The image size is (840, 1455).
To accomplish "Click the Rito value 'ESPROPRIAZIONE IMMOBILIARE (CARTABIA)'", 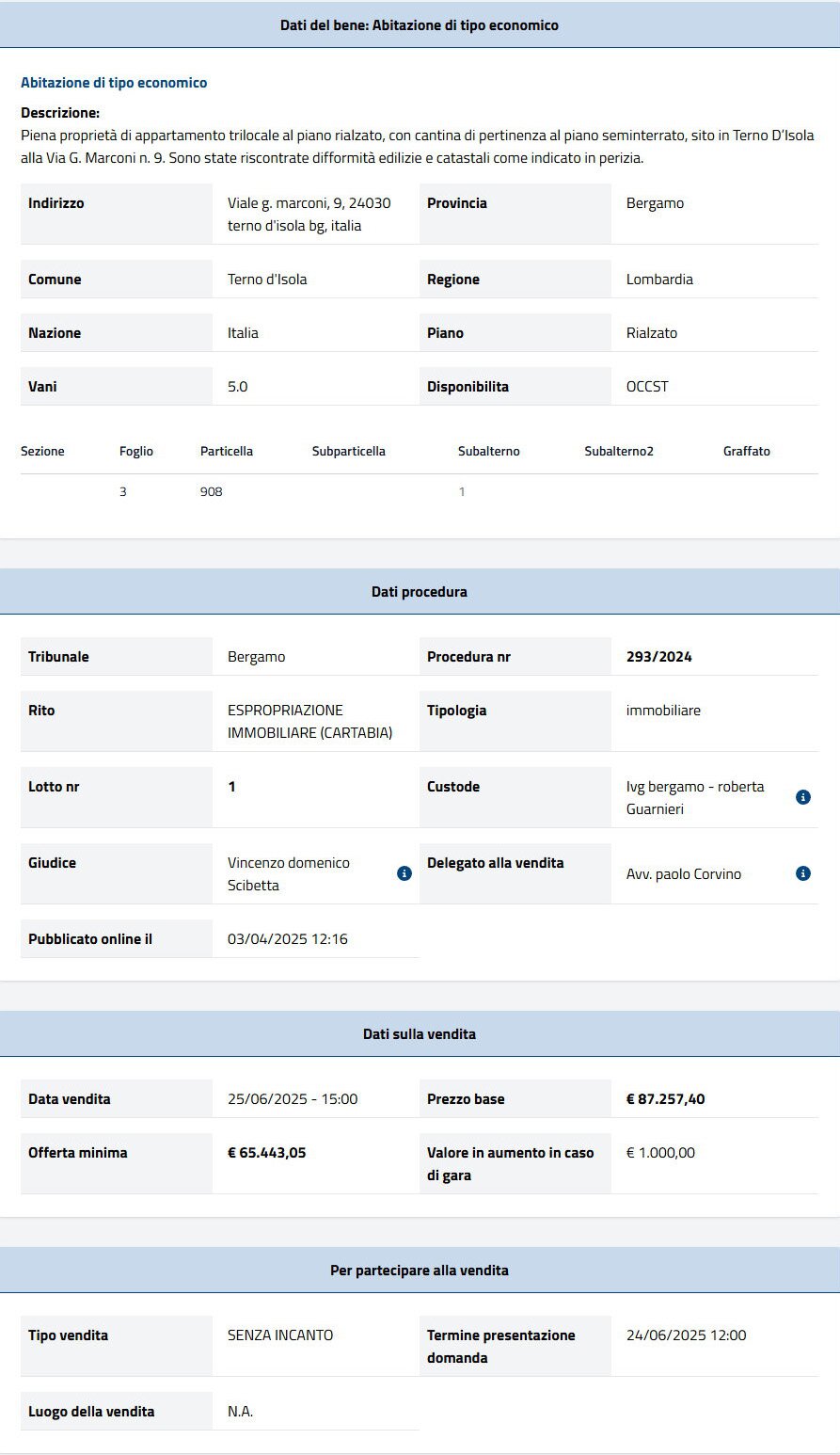I will 310,722.
